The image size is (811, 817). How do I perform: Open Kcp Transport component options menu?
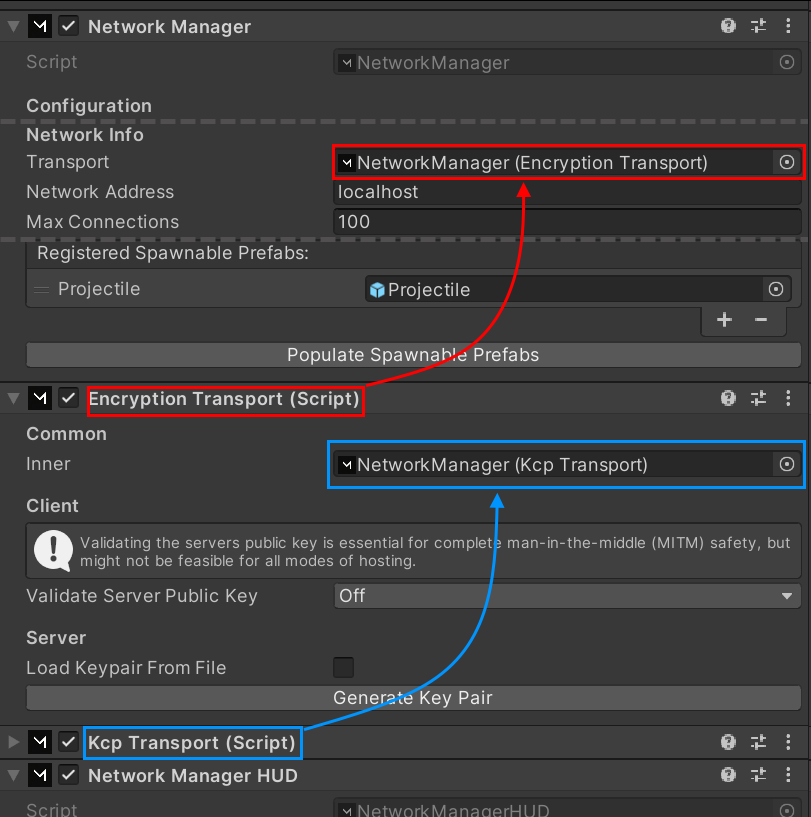tap(788, 743)
